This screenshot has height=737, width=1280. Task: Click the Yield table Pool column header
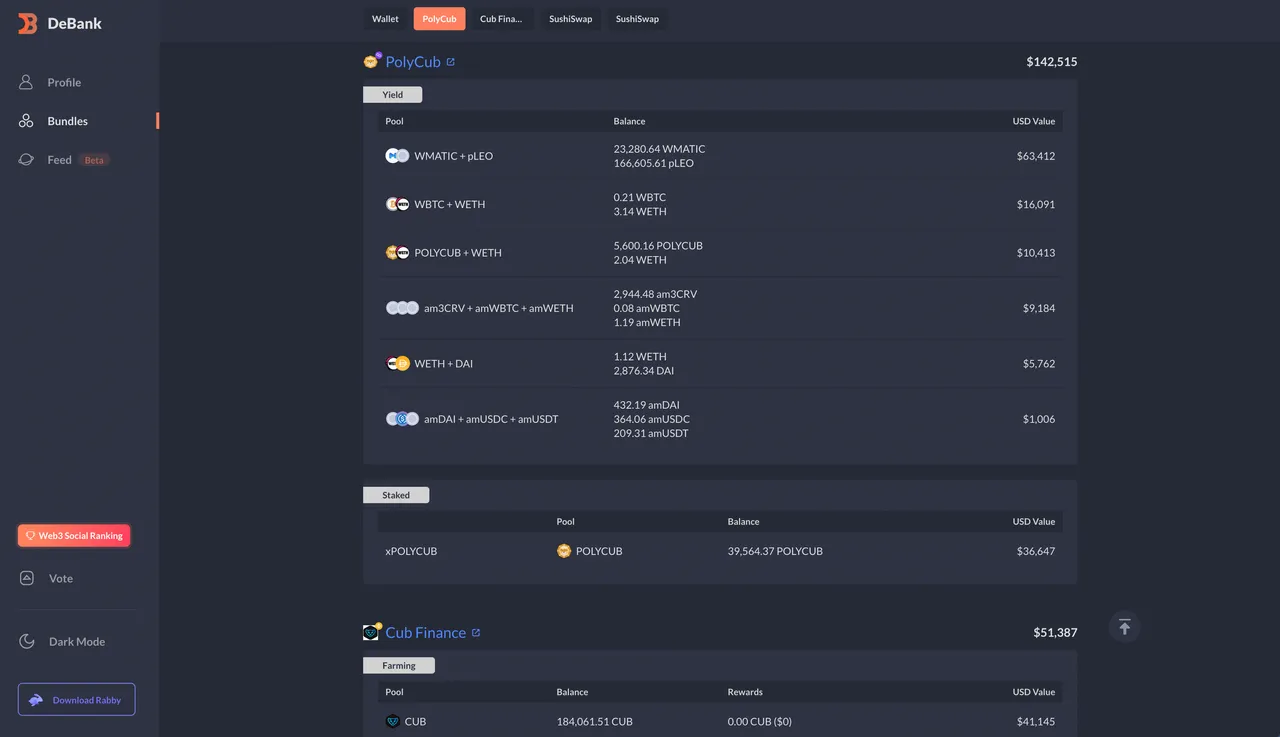click(394, 121)
